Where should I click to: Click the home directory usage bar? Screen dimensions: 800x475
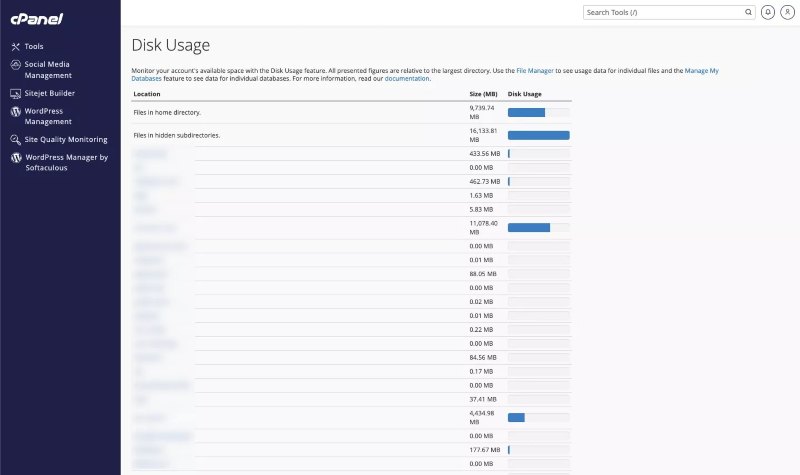click(x=538, y=113)
